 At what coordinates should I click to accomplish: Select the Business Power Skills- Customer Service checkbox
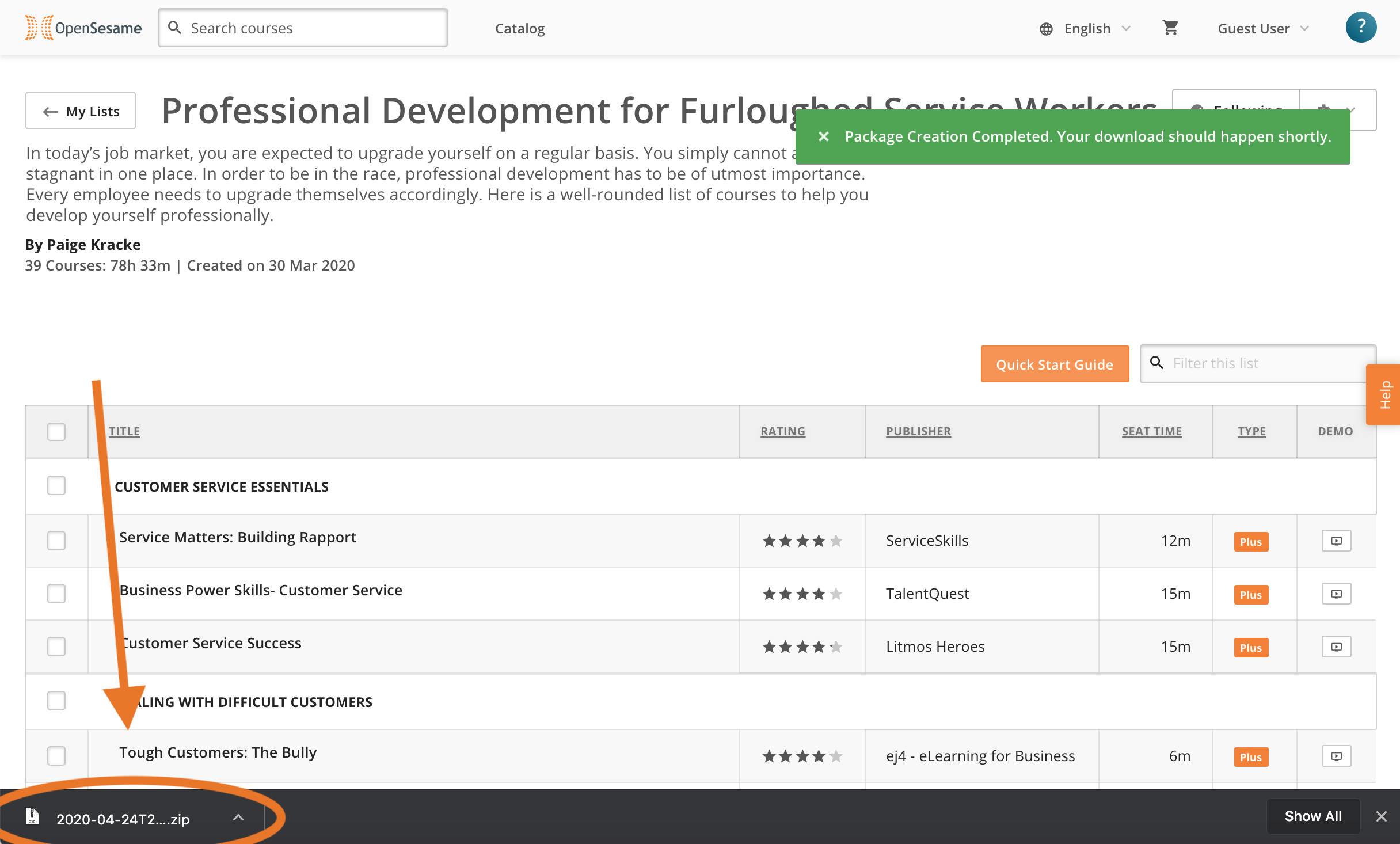56,594
